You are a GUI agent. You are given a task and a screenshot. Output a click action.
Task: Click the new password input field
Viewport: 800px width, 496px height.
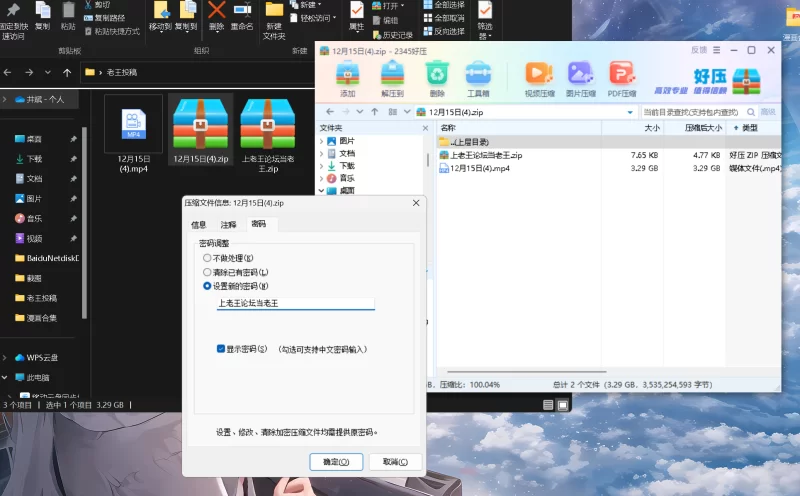295,302
